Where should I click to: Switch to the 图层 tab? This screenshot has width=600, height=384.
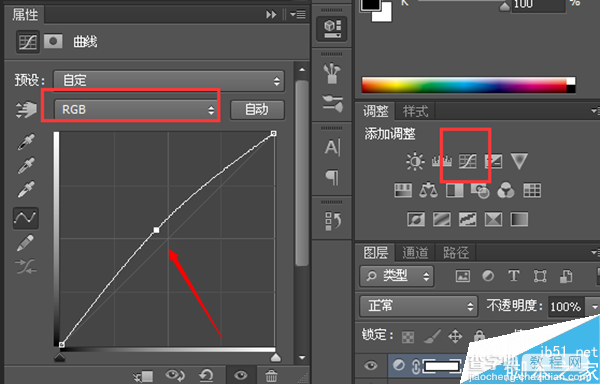375,252
